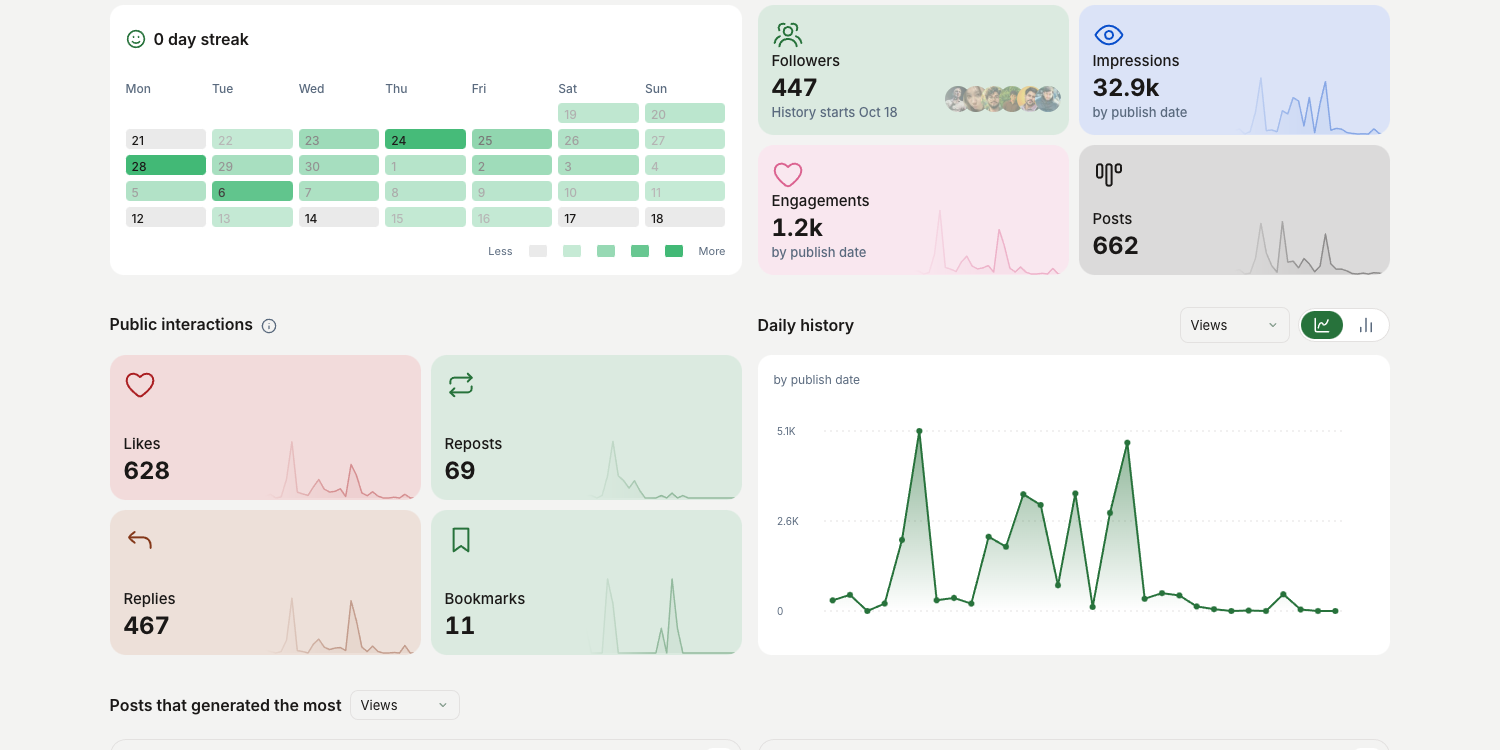Switch Daily history to bar chart view
Image resolution: width=1500 pixels, height=750 pixels.
1366,325
